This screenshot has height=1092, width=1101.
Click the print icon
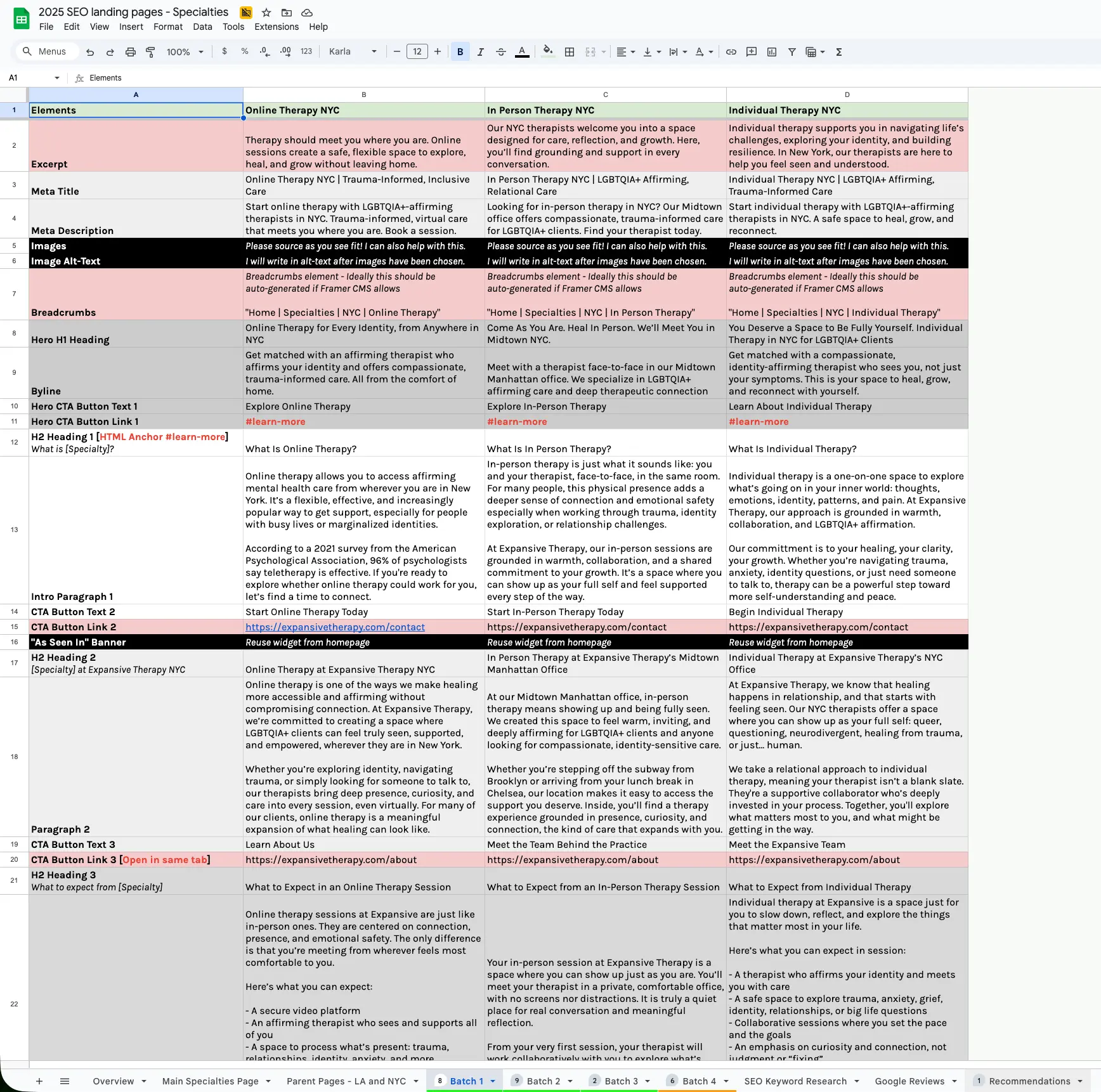(130, 52)
